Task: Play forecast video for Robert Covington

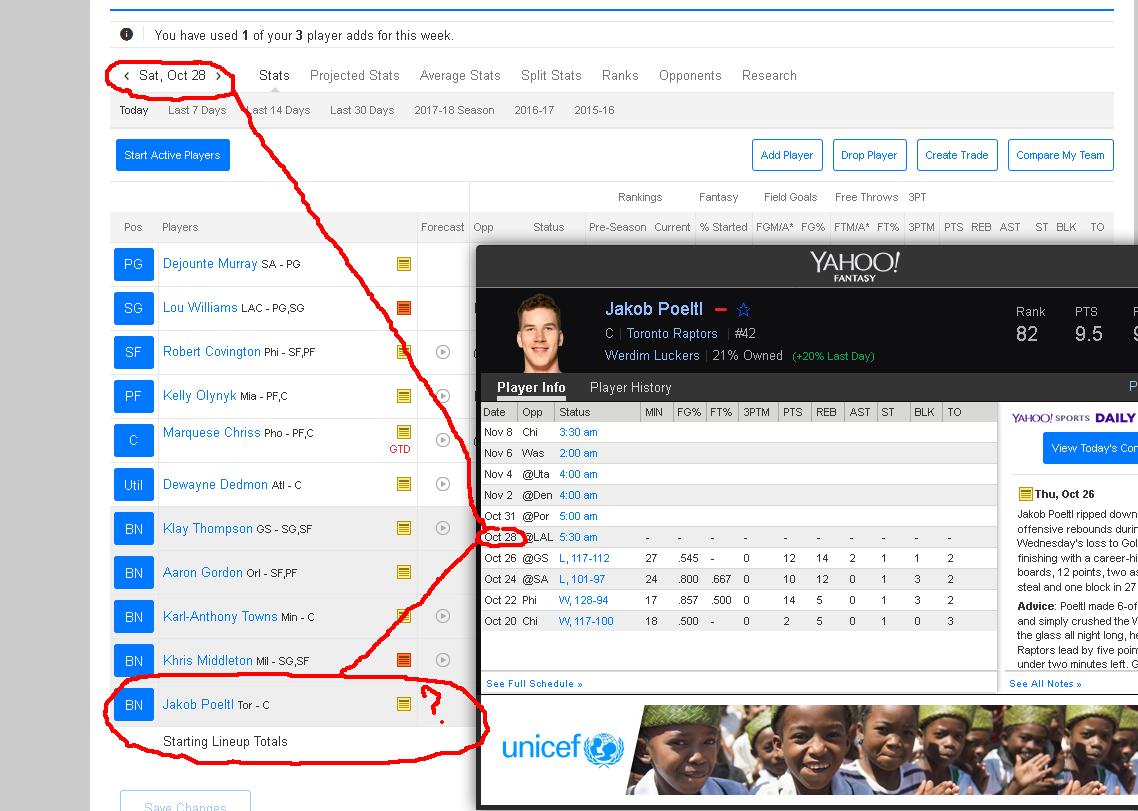Action: [x=443, y=352]
